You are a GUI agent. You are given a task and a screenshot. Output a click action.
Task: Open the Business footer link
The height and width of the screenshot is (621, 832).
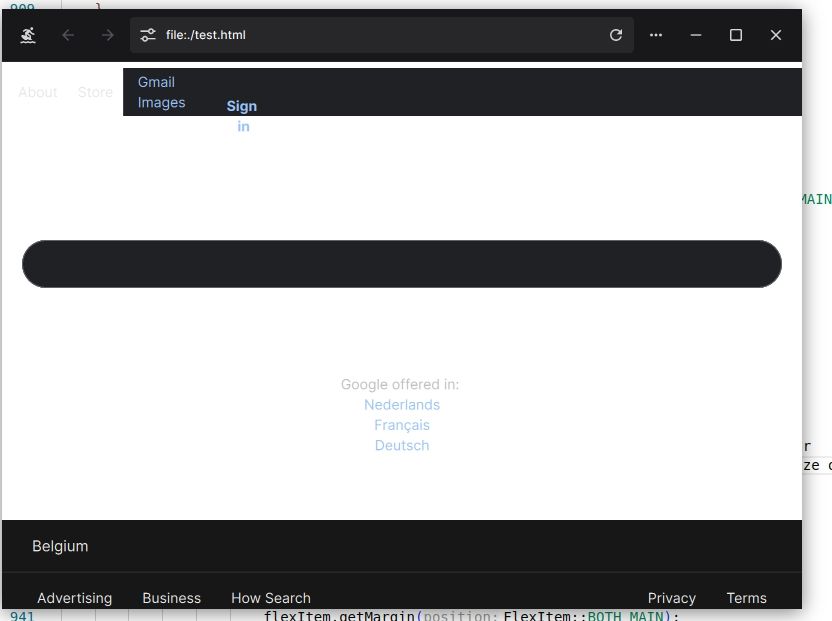pos(171,598)
